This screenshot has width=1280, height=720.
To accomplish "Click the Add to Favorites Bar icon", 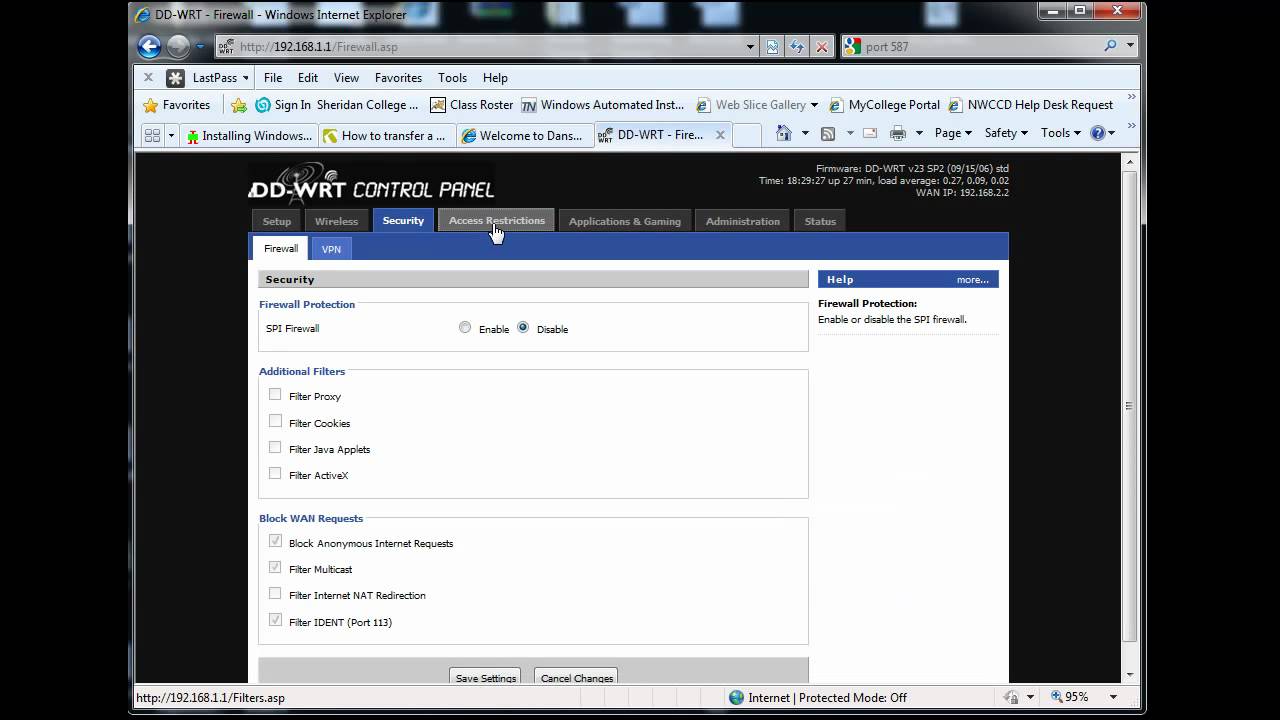I will pos(238,105).
